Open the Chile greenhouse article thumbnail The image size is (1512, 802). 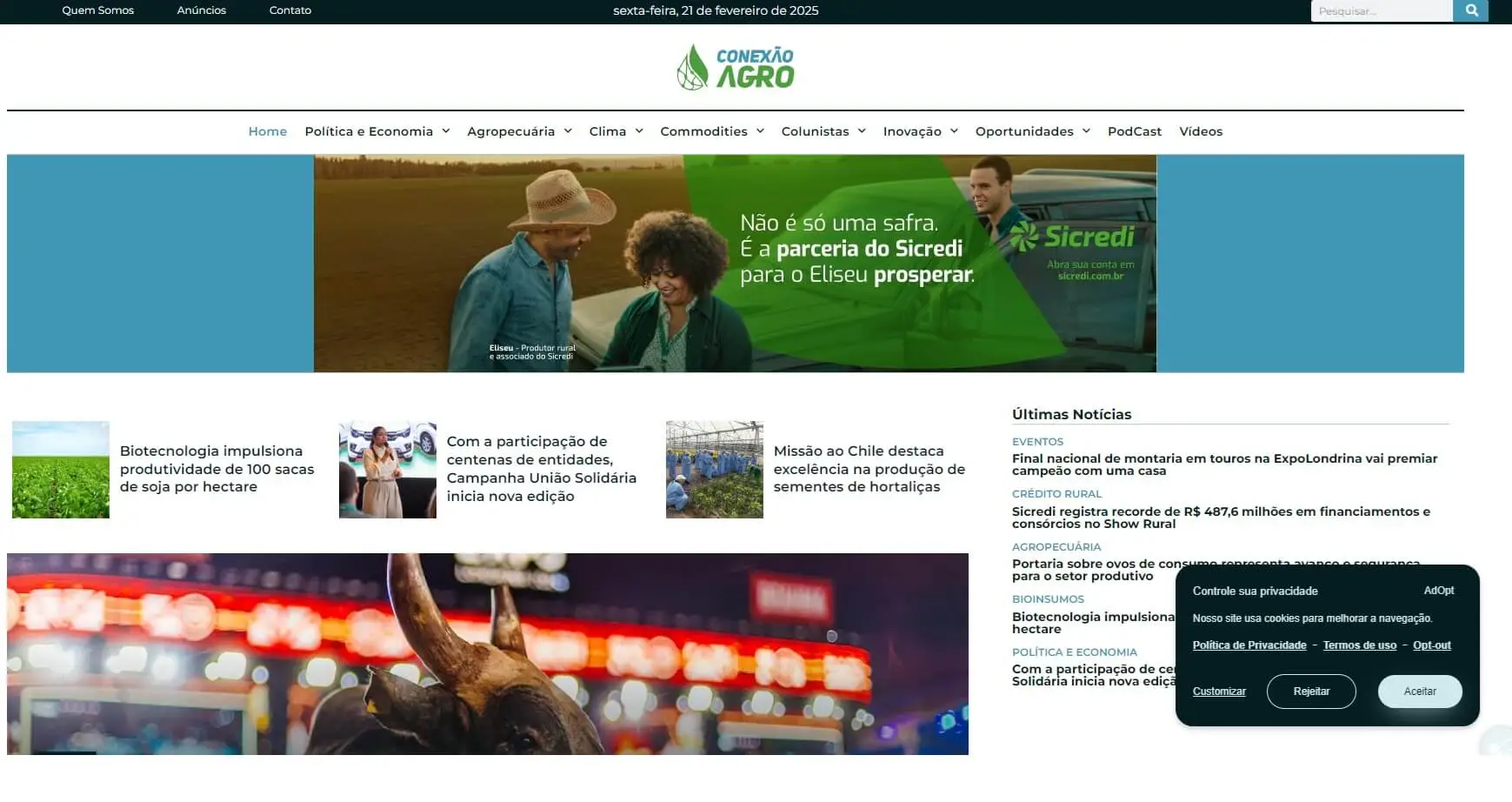[715, 470]
